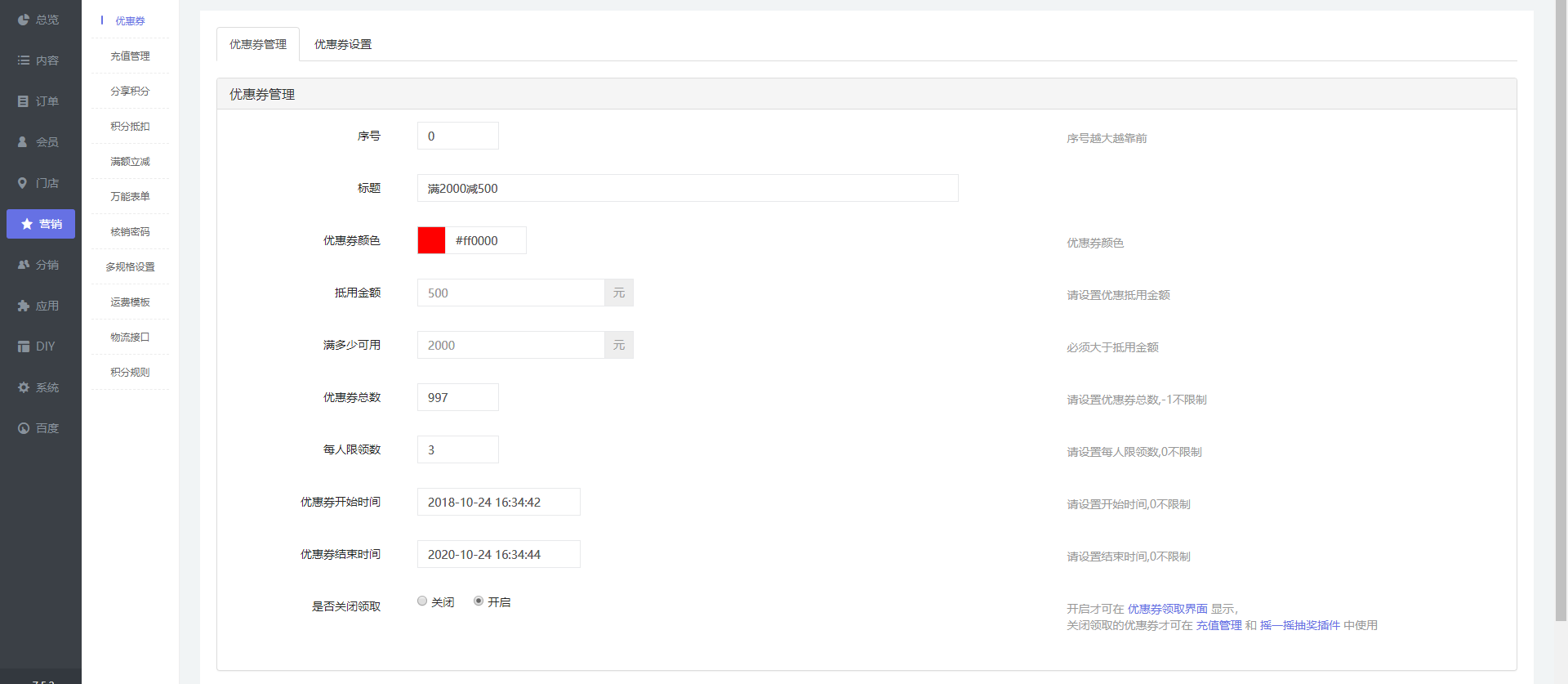The width and height of the screenshot is (1568, 684).
Task: Click the red coupon color swatch
Action: tap(431, 240)
